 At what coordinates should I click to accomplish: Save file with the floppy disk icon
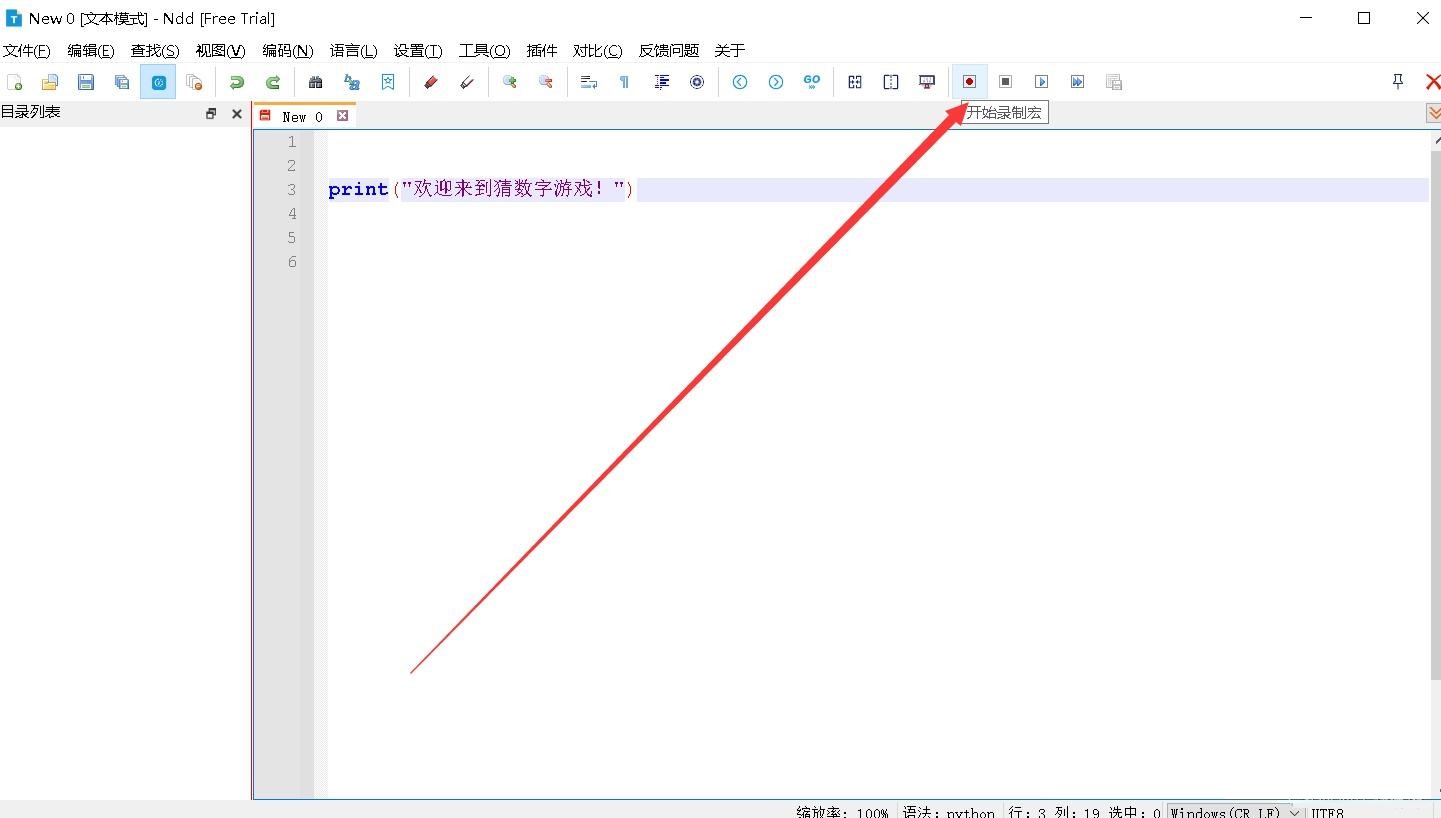pos(86,82)
